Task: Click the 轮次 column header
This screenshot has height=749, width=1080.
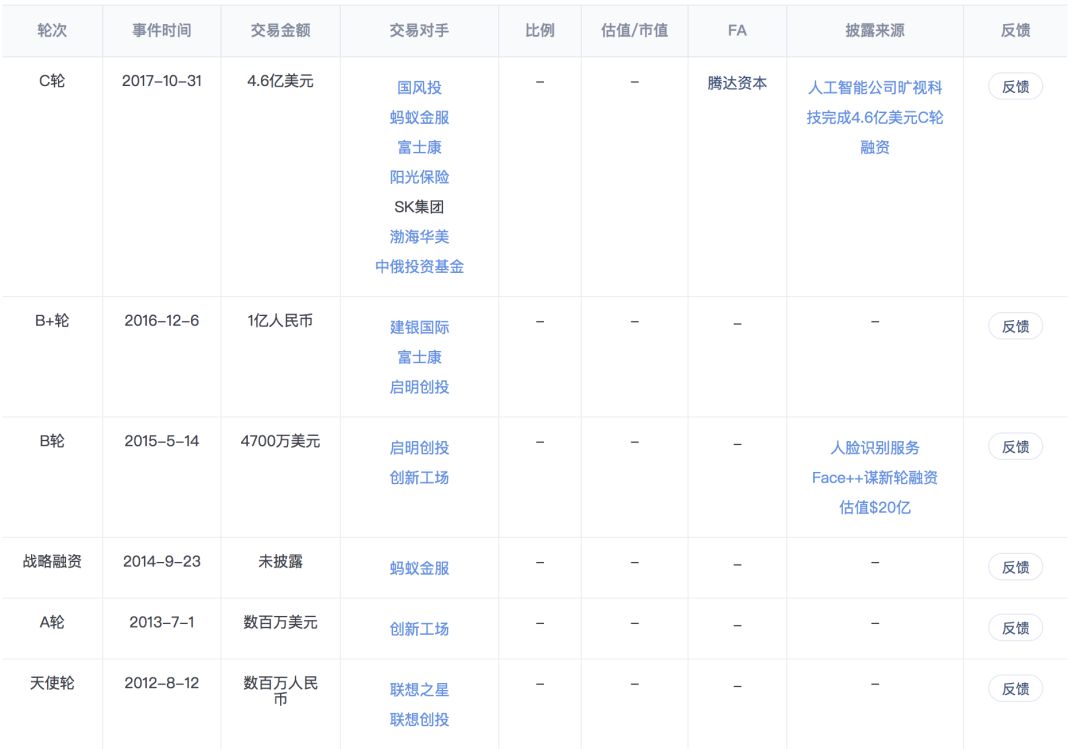Action: coord(52,30)
